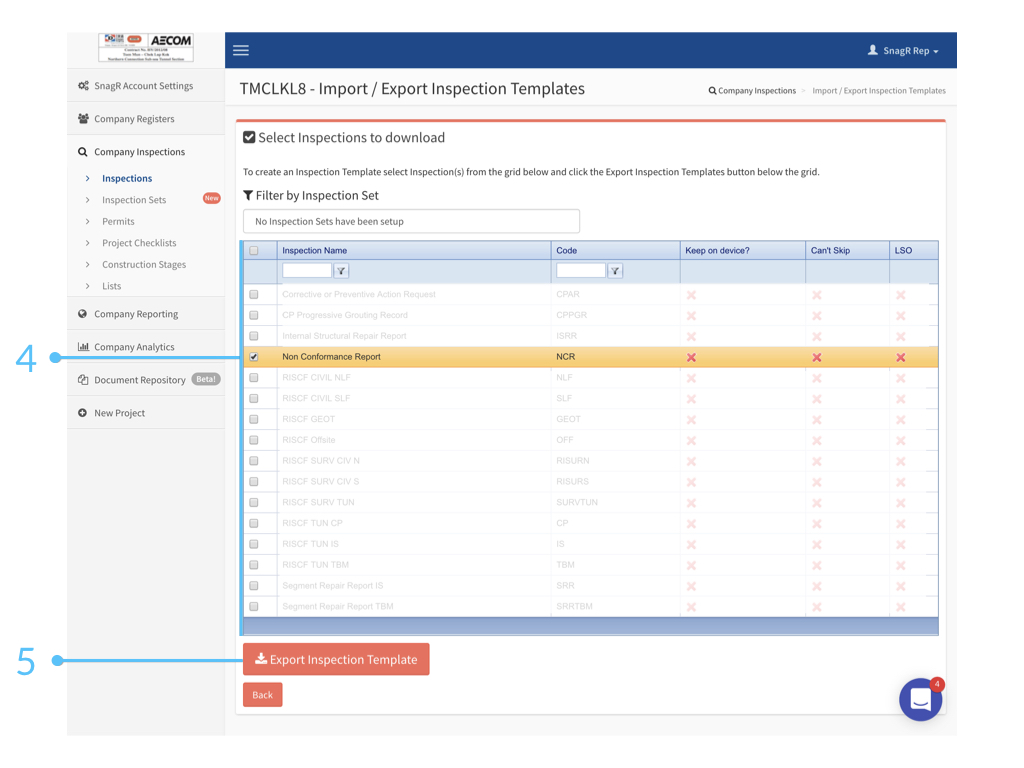Click the Code filter funnel icon

(615, 270)
